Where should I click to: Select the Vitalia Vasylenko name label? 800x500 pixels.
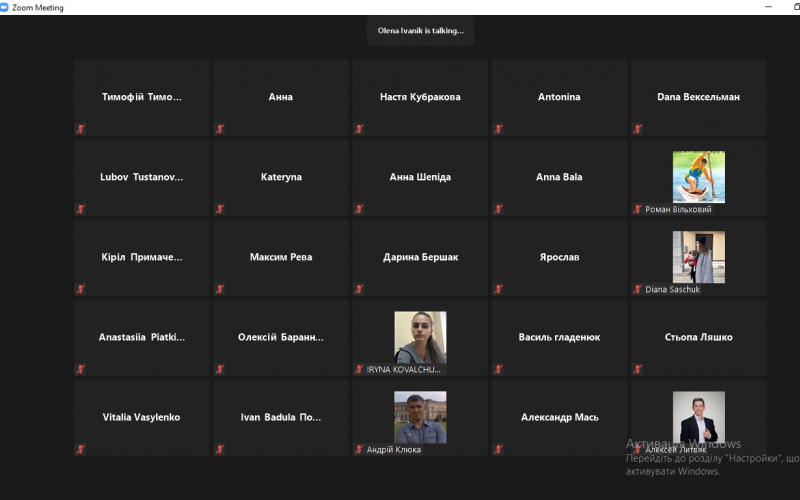tap(141, 417)
